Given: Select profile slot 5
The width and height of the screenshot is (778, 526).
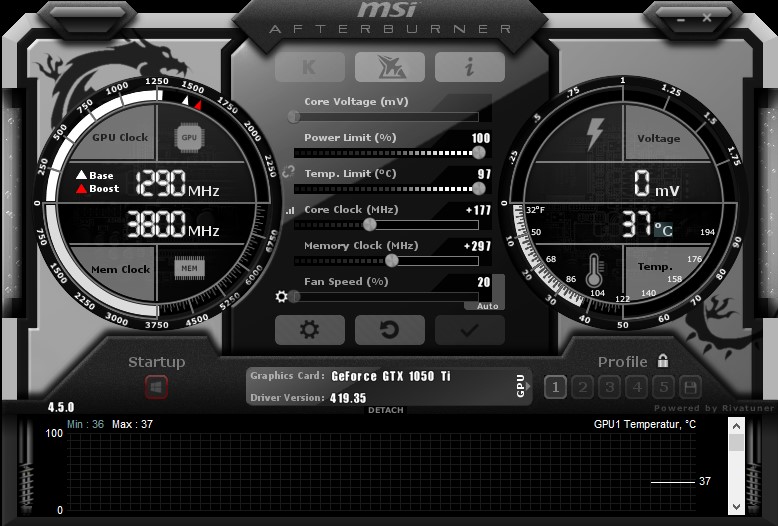Looking at the screenshot, I should pyautogui.click(x=664, y=387).
